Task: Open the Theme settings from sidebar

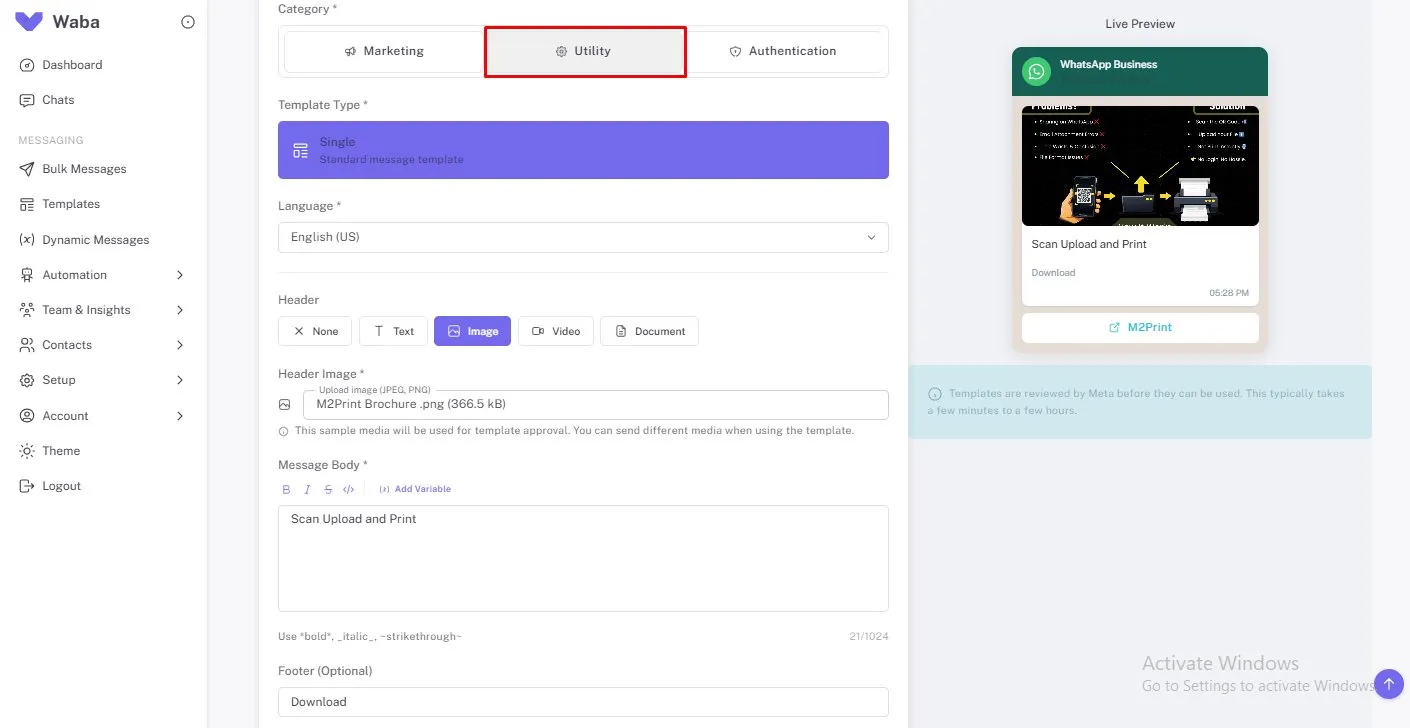Action: point(62,450)
